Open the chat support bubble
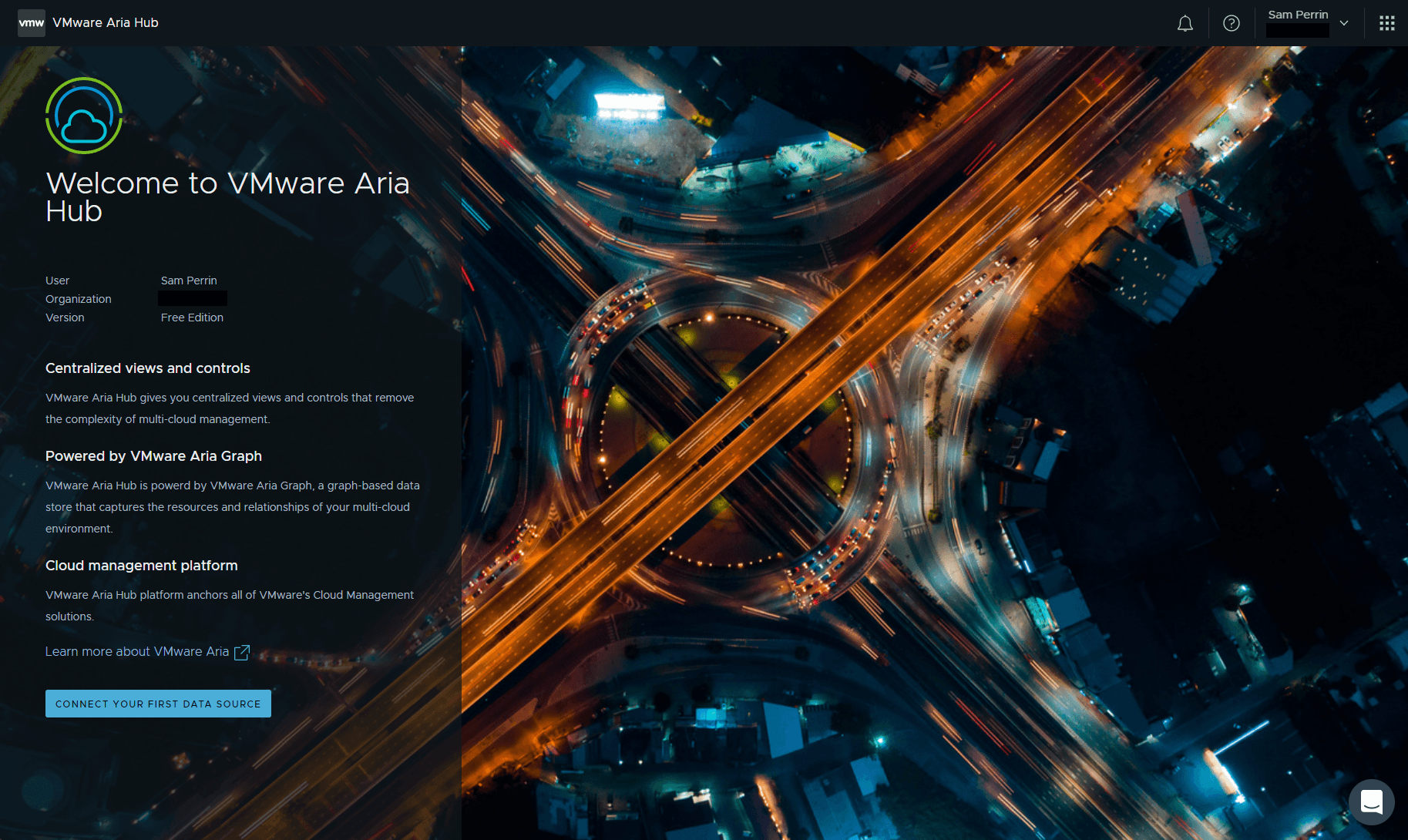1408x840 pixels. coord(1371,801)
